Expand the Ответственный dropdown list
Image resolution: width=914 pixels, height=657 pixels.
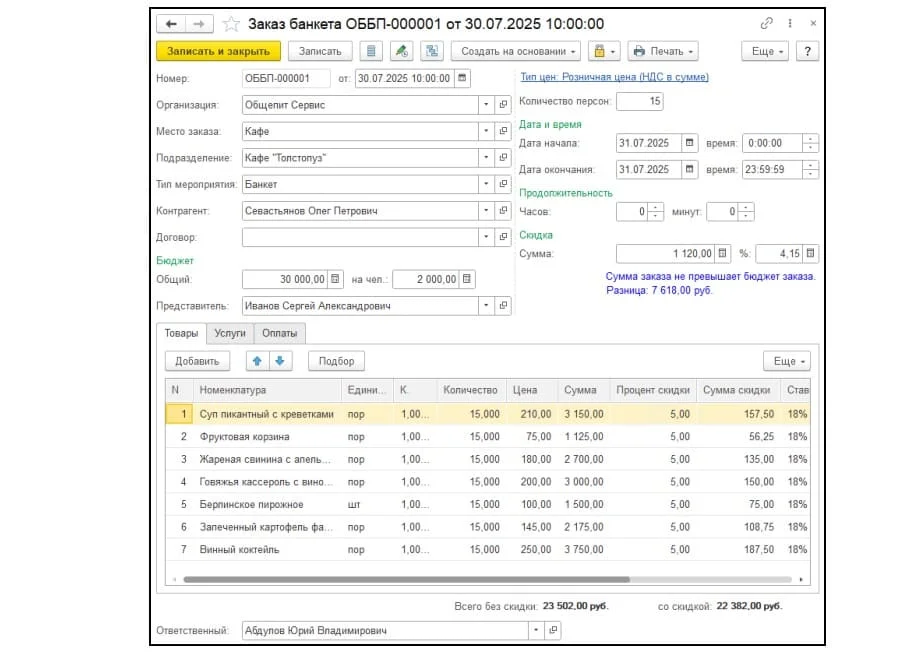(x=536, y=630)
